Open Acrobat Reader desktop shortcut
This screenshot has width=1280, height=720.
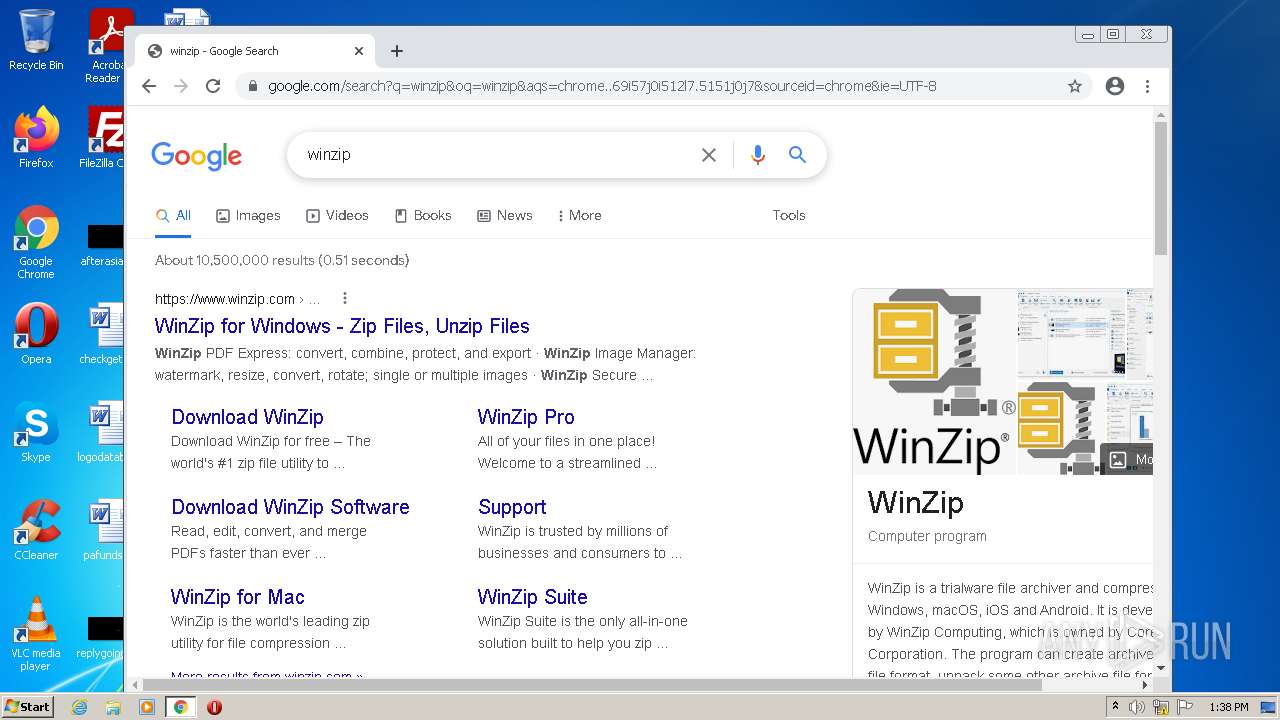point(107,46)
